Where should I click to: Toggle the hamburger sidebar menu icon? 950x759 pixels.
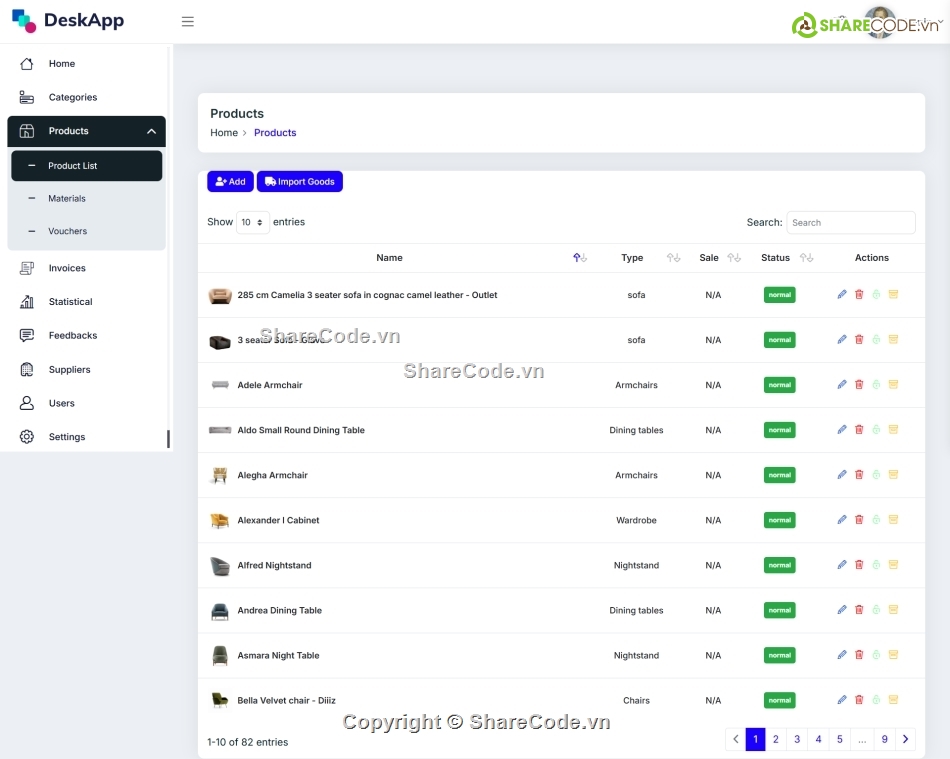coord(188,22)
